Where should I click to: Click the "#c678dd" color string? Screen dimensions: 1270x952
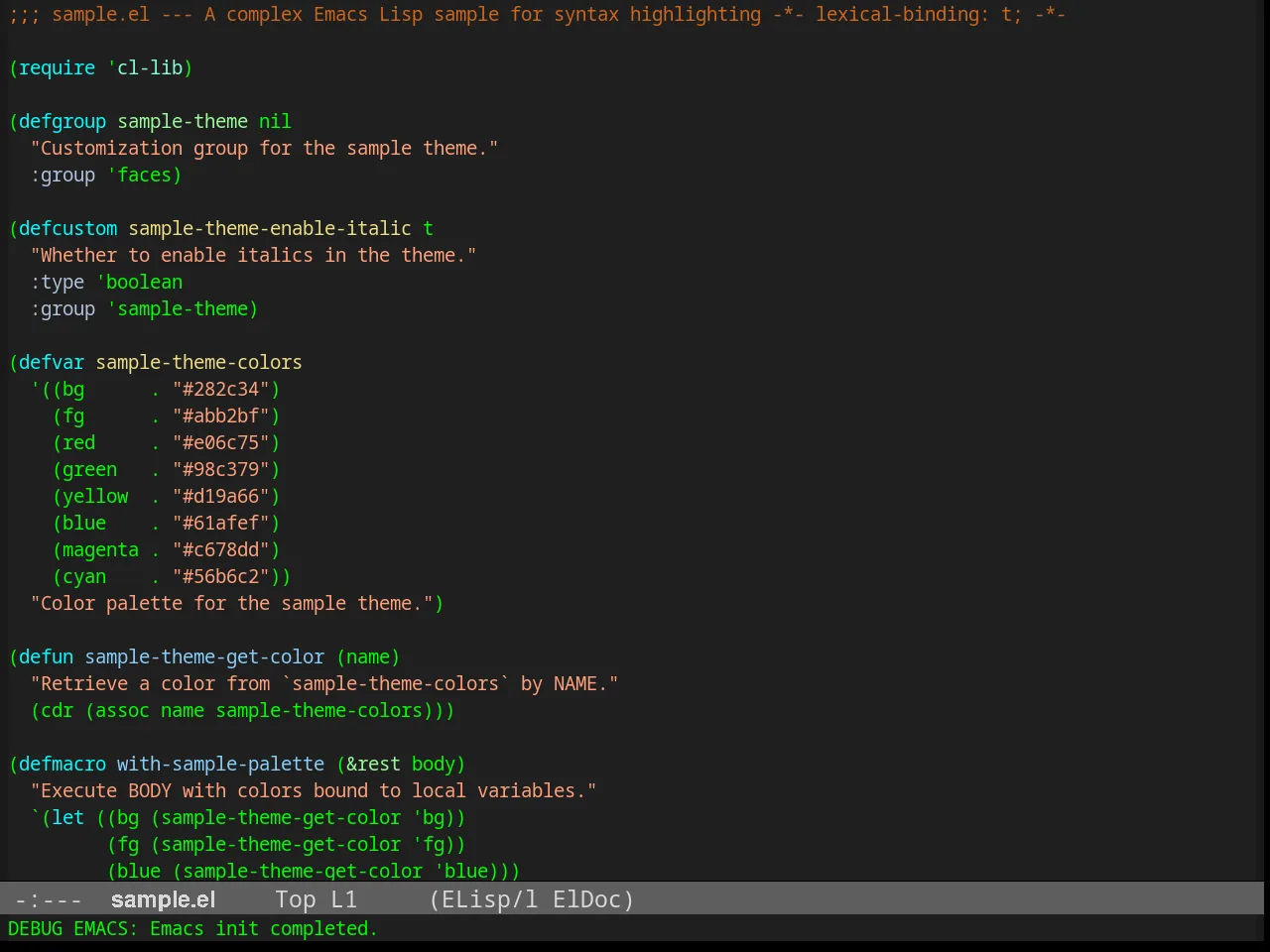coord(221,549)
